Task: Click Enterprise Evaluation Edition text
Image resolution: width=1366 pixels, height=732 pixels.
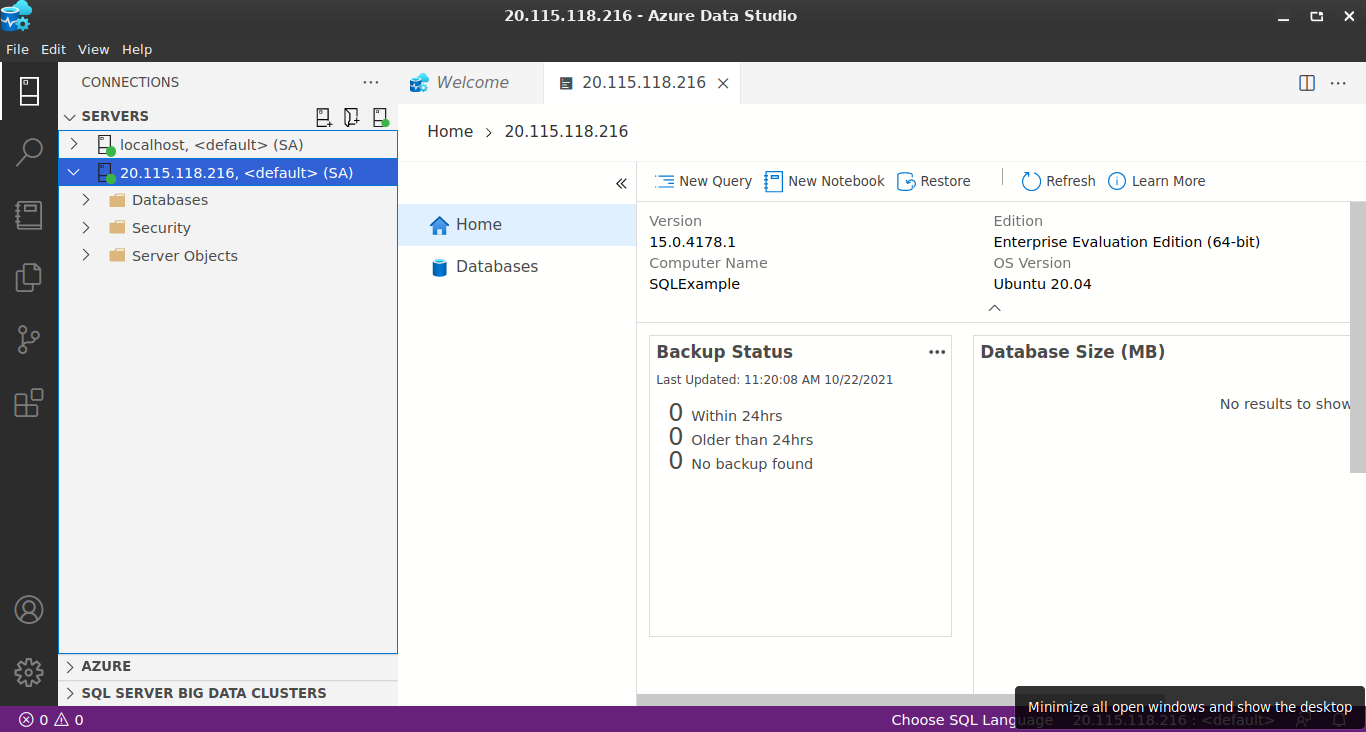Action: (1126, 242)
